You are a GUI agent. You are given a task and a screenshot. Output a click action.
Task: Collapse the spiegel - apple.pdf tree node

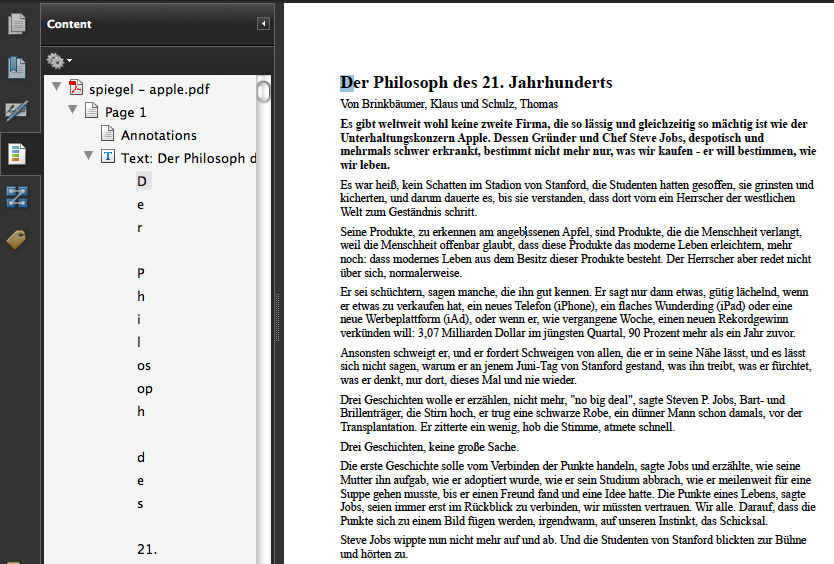56,87
